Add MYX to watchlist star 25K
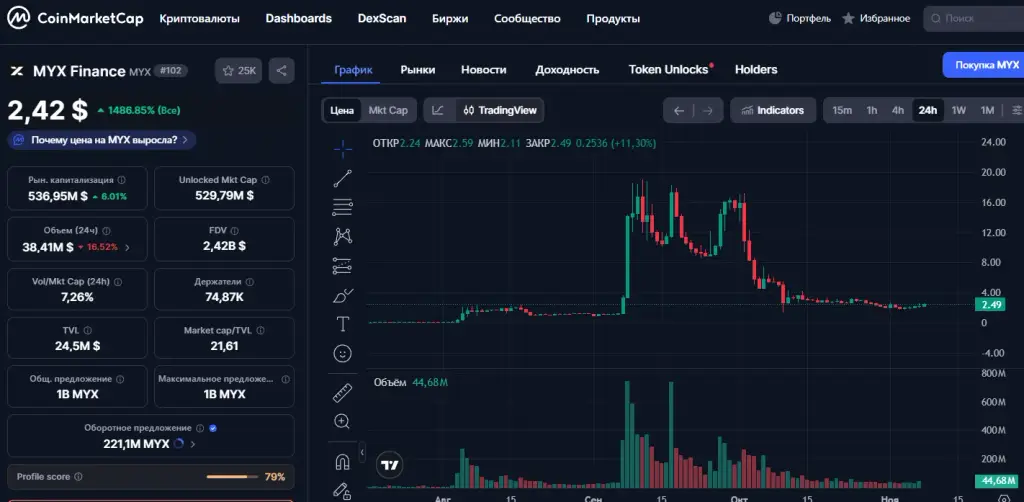The height and width of the screenshot is (502, 1024). [x=239, y=71]
